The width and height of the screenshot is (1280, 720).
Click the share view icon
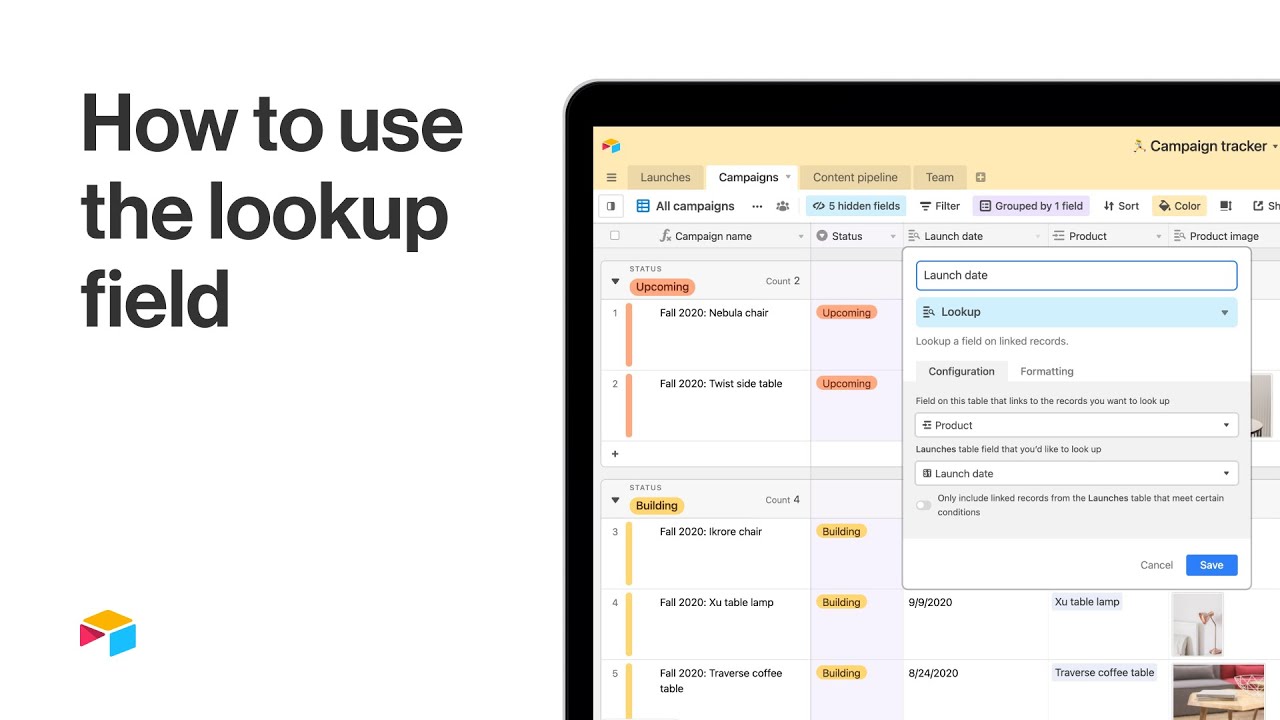coord(1258,206)
